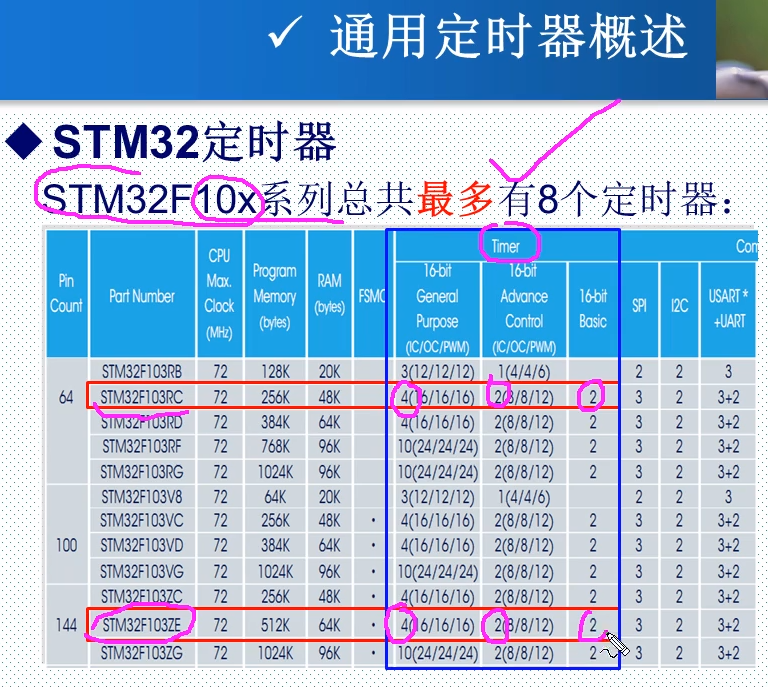Screen dimensions: 768x687
Task: Click 128K memory in STM32F103RB row
Action: click(275, 372)
